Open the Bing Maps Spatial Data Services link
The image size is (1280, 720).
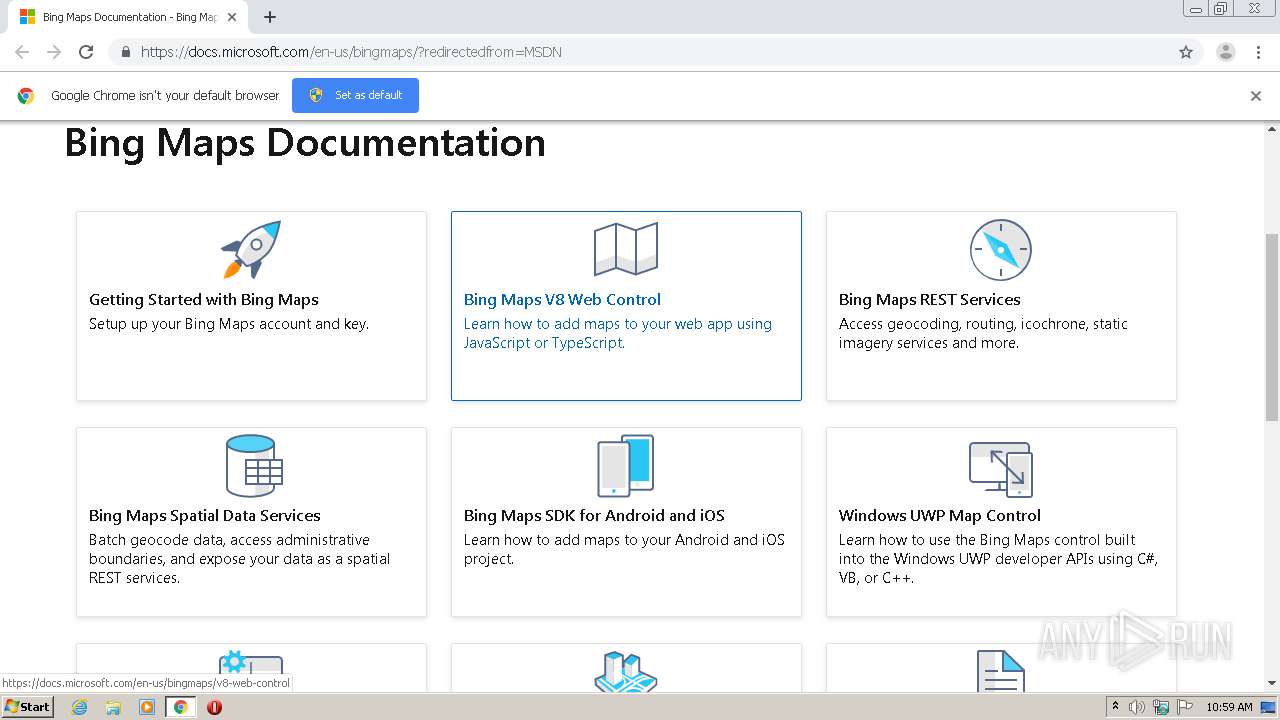pos(205,515)
